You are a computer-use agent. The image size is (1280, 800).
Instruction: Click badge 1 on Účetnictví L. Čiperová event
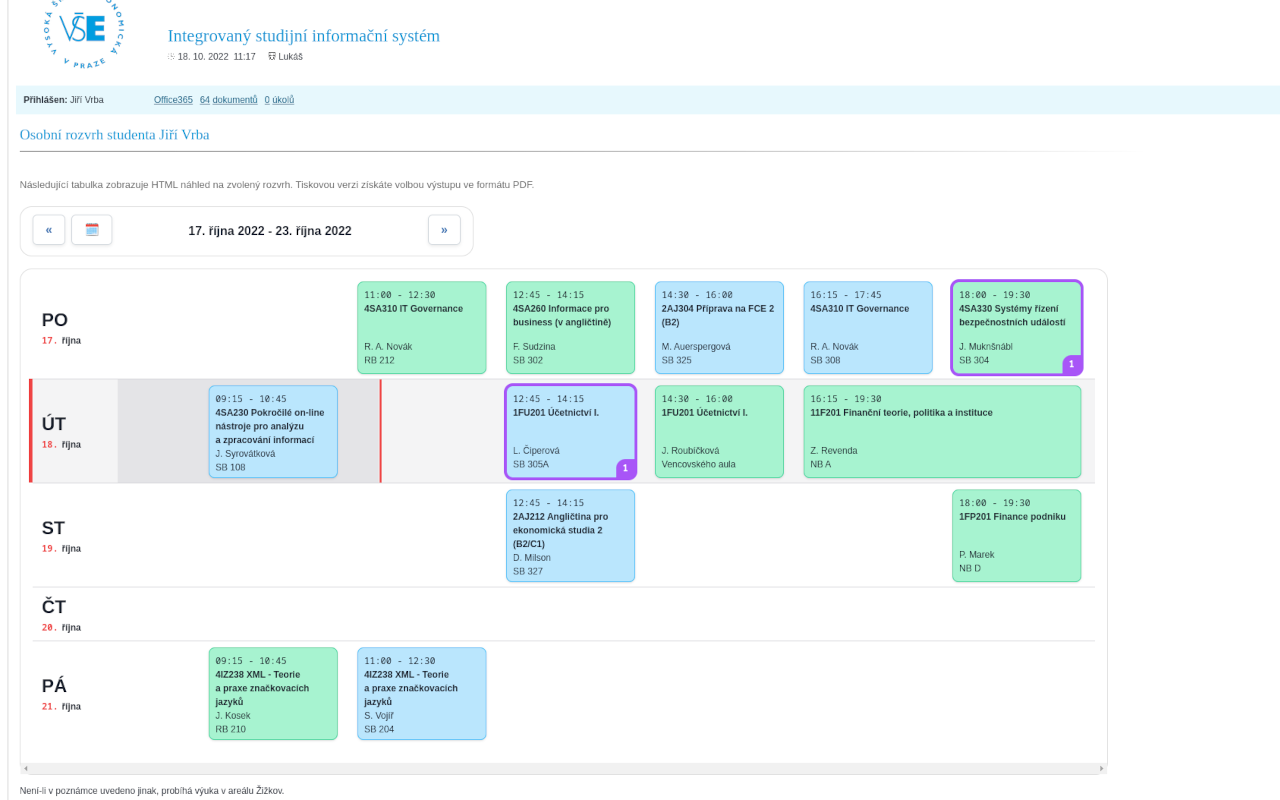625,468
